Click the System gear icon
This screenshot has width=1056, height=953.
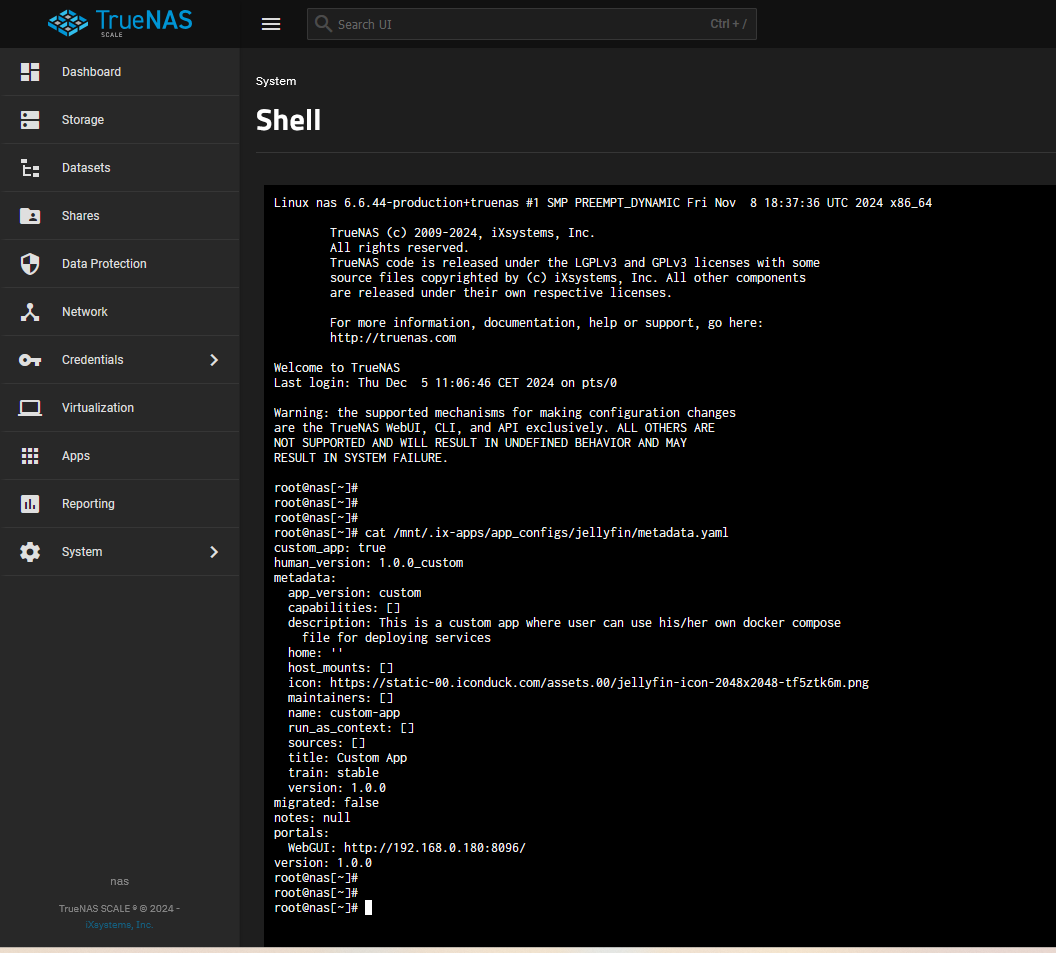click(x=30, y=552)
